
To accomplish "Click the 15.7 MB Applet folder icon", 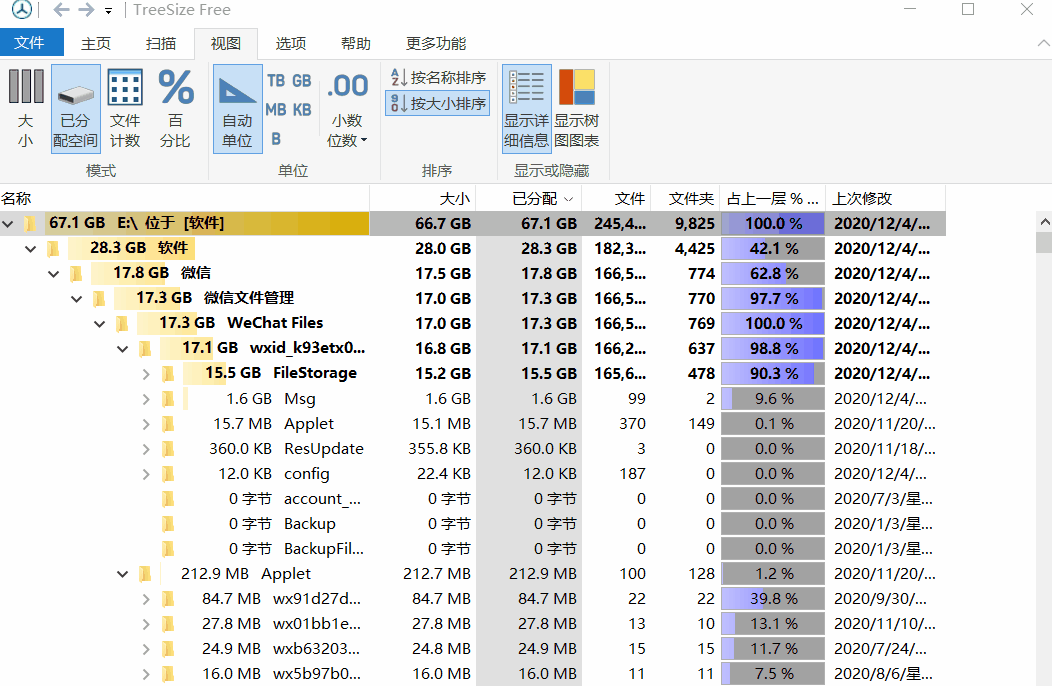I will [x=168, y=424].
